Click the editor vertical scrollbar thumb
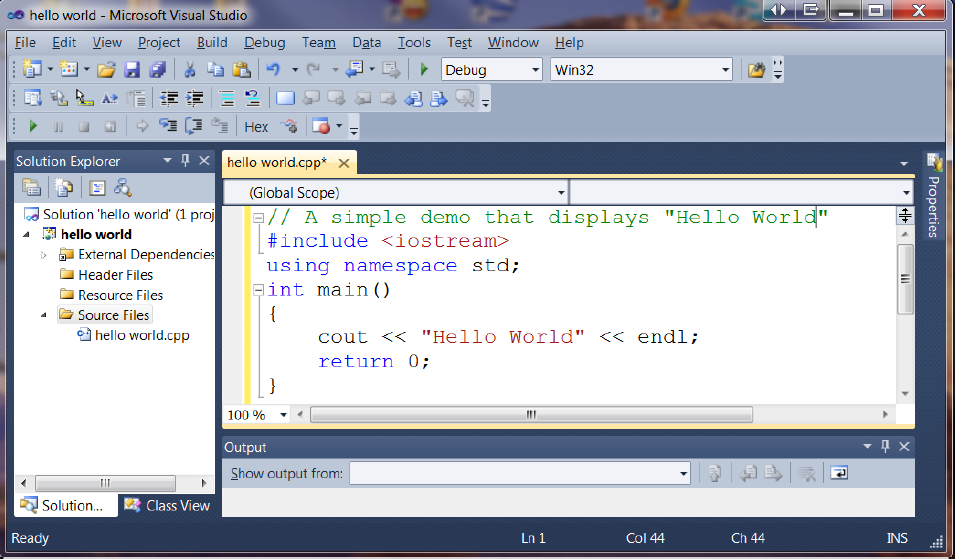The height and width of the screenshot is (559, 955). tap(905, 280)
